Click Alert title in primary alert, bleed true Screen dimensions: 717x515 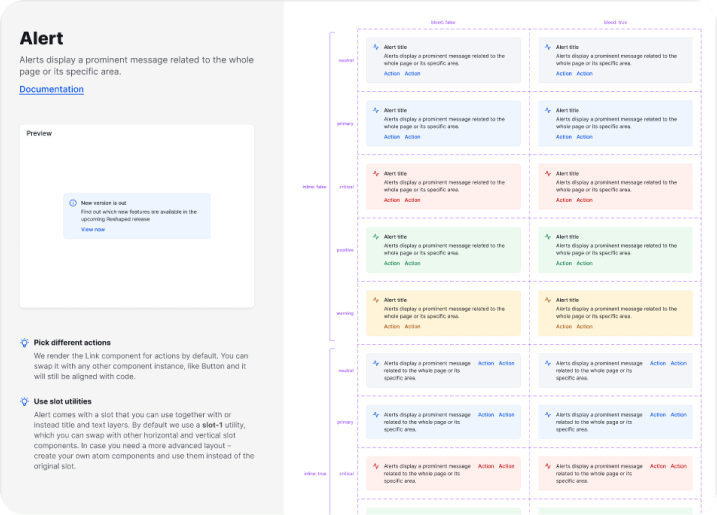[567, 110]
